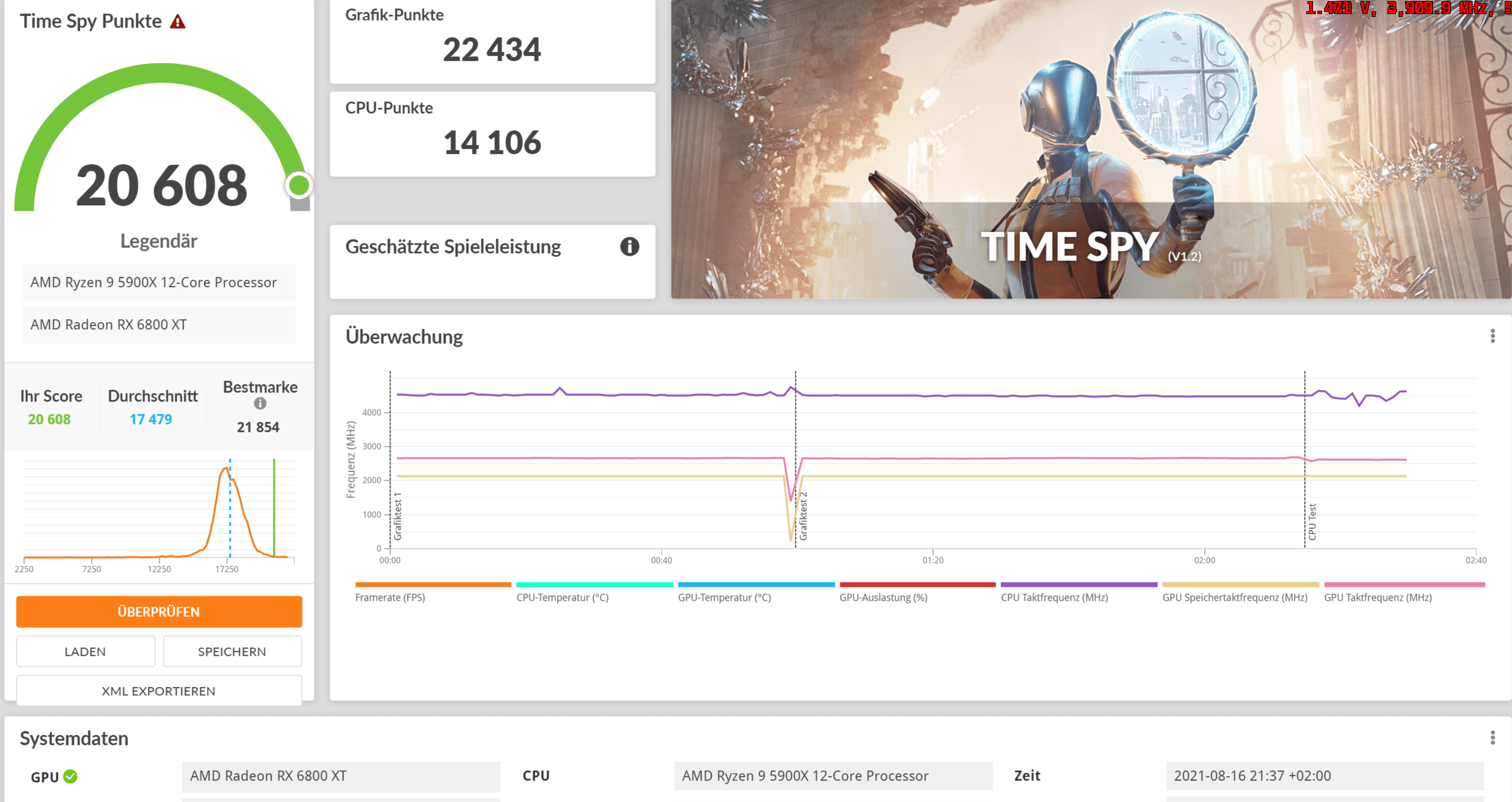Viewport: 1512px width, 802px height.
Task: Click the LADEN button
Action: tap(86, 652)
